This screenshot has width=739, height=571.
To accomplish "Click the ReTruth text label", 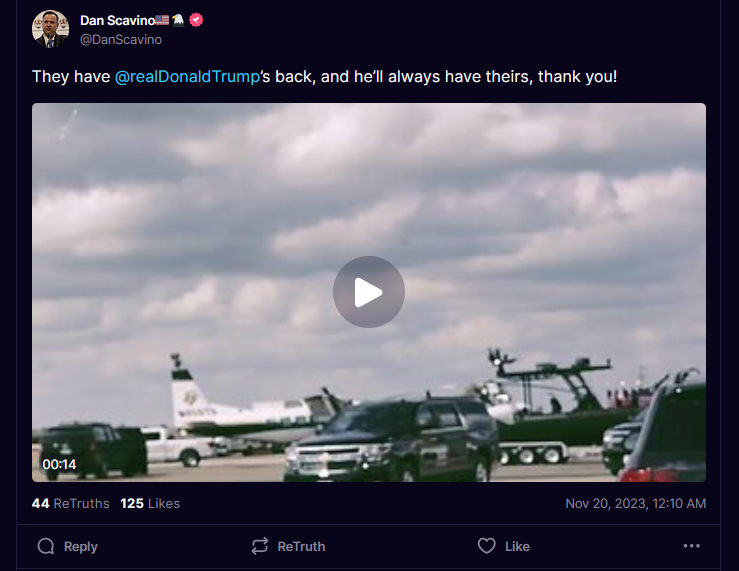I will pos(301,547).
